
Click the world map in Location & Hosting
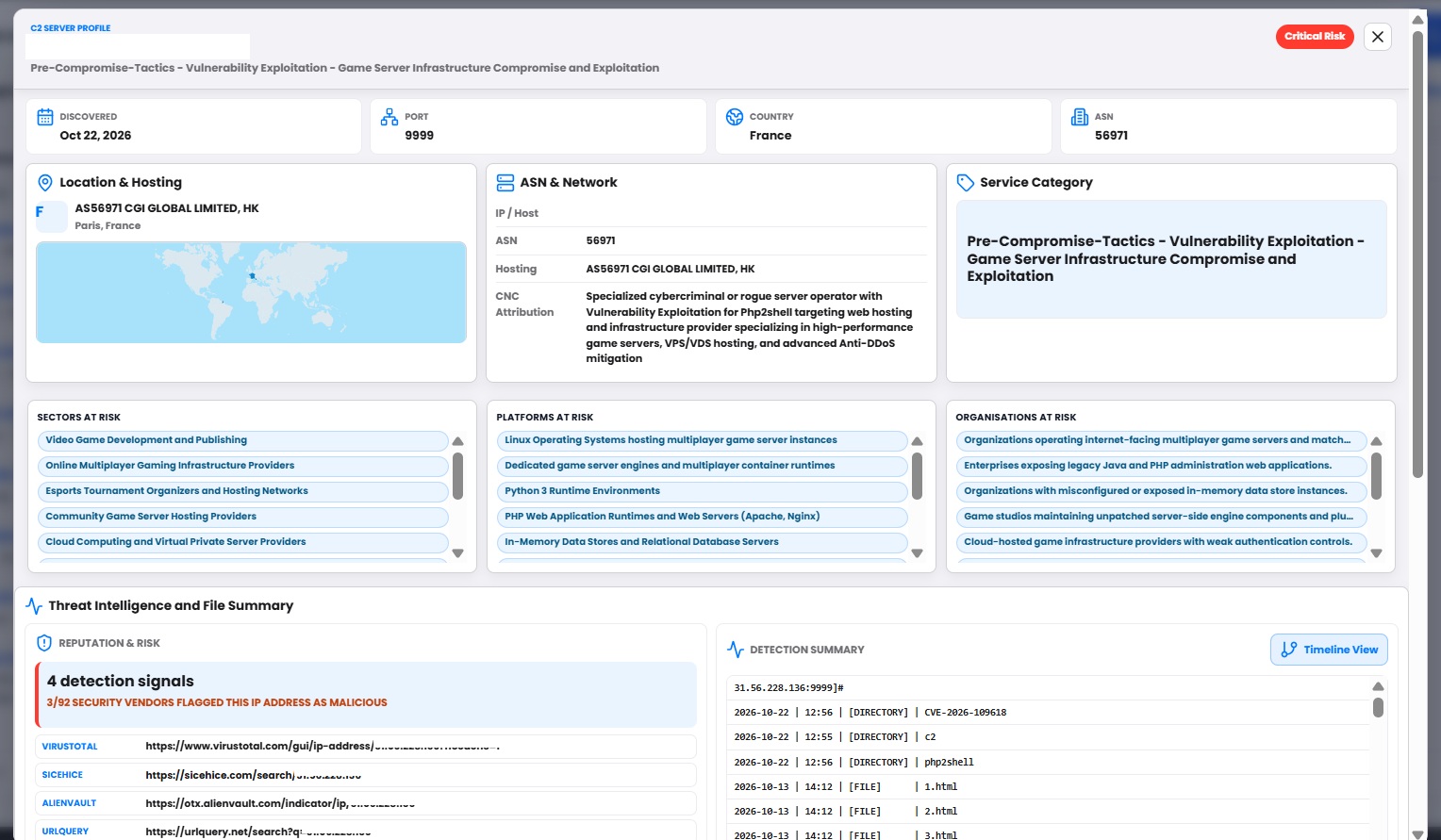[251, 292]
